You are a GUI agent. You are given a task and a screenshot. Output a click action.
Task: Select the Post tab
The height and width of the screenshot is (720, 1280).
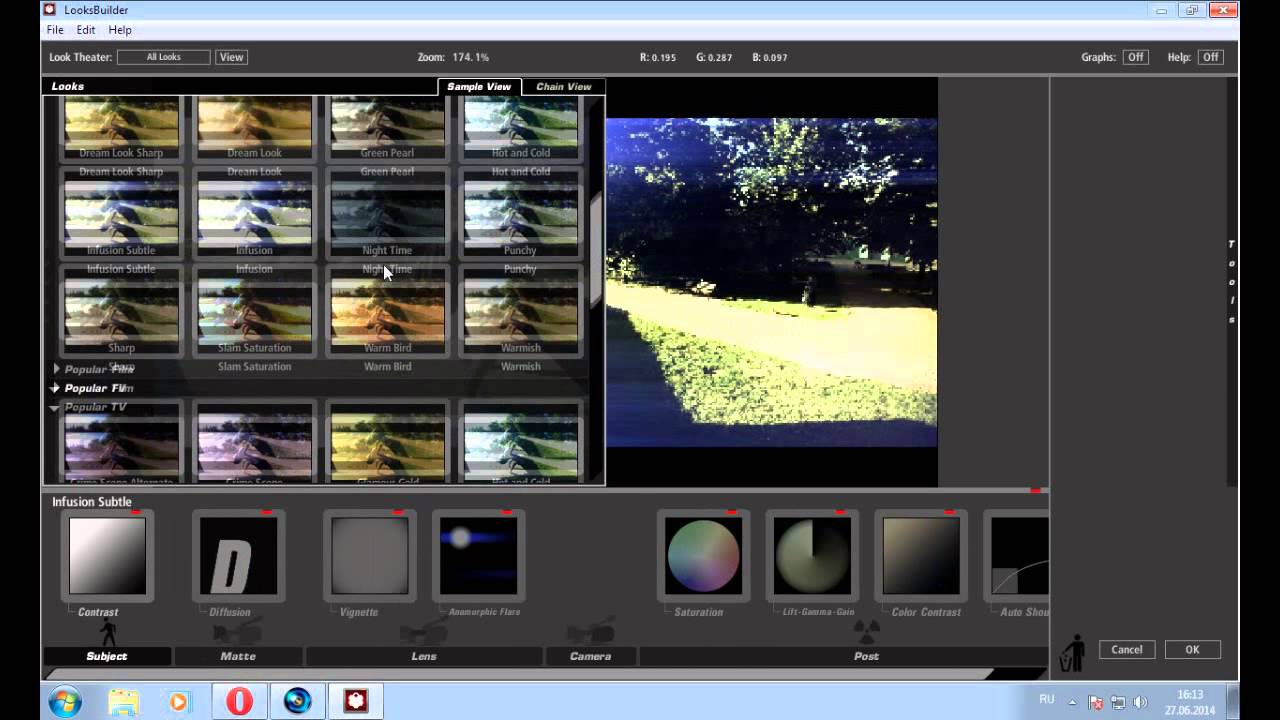click(866, 656)
